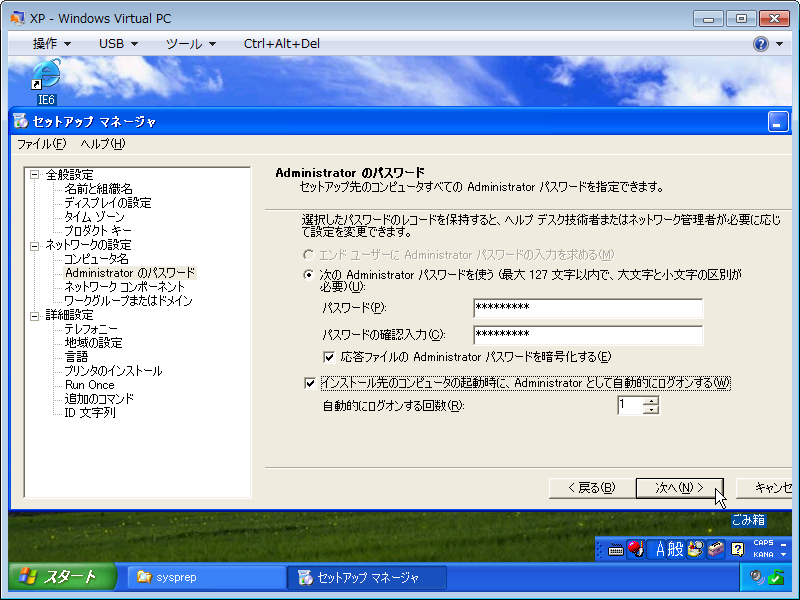Image resolution: width=800 pixels, height=600 pixels.
Task: Click the sysprep folder icon in taskbar
Action: pos(144,577)
